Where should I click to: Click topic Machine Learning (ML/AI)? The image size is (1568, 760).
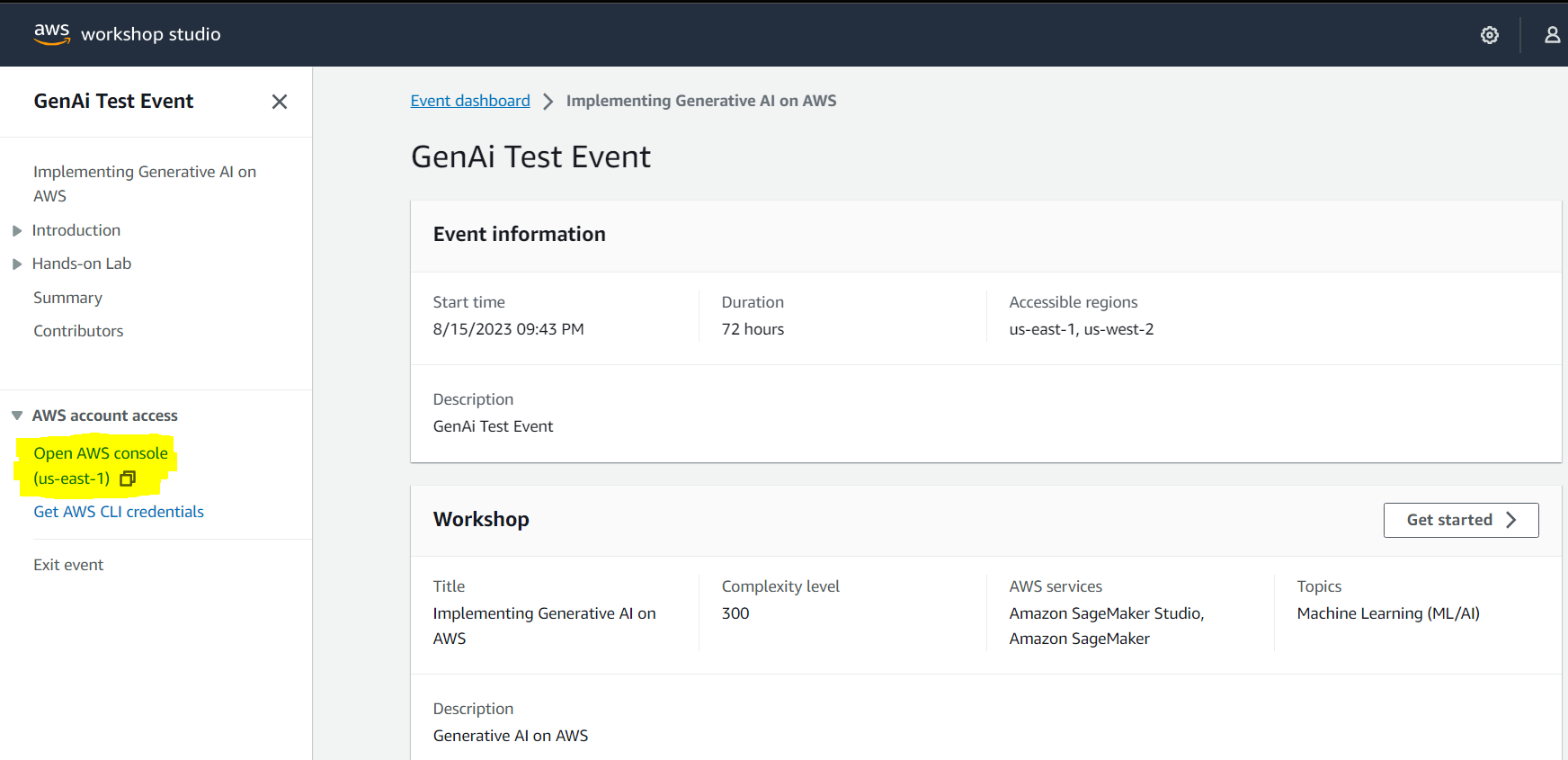(1388, 613)
